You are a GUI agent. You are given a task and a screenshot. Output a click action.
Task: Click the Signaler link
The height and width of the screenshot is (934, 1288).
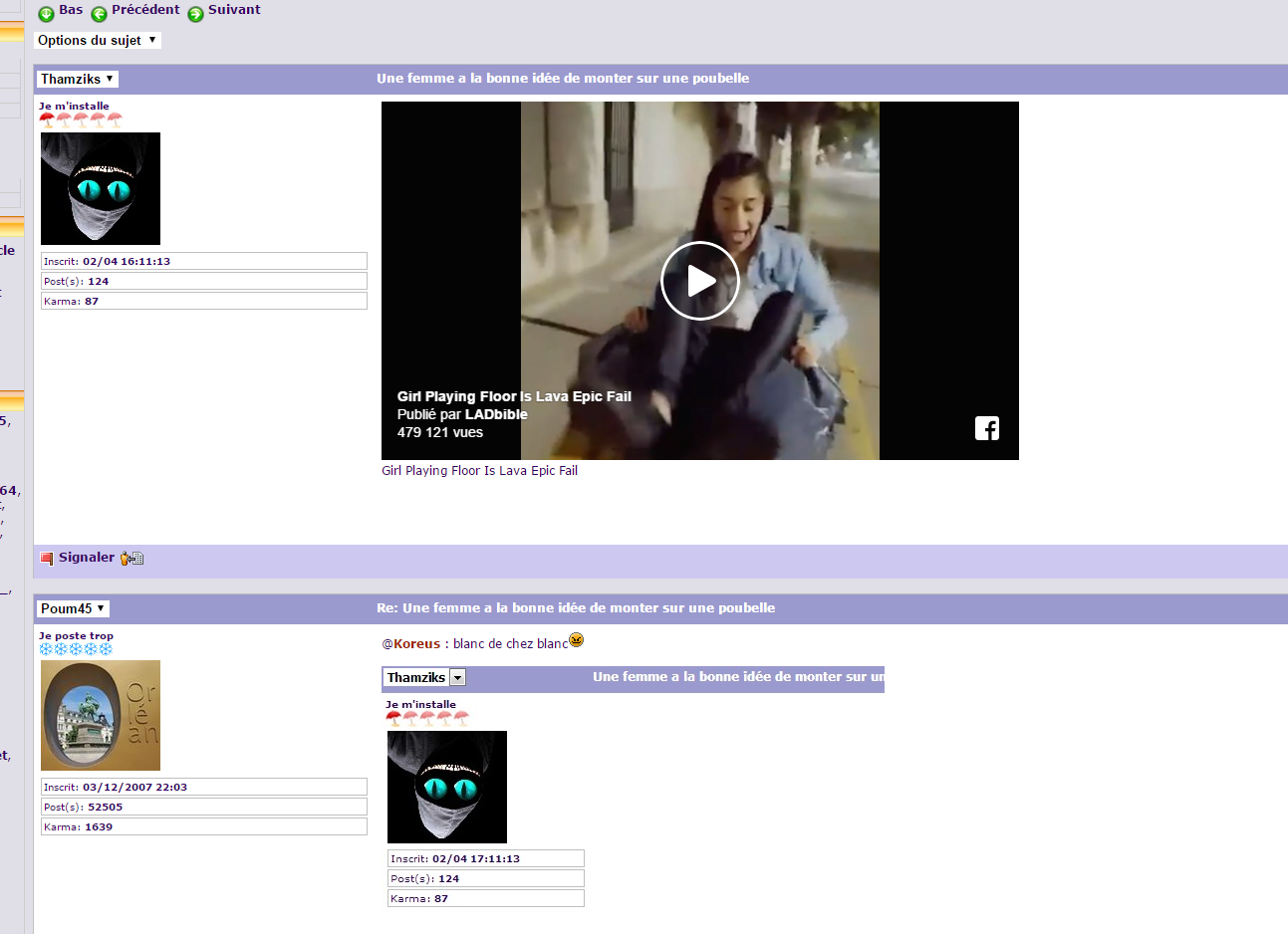tap(86, 558)
